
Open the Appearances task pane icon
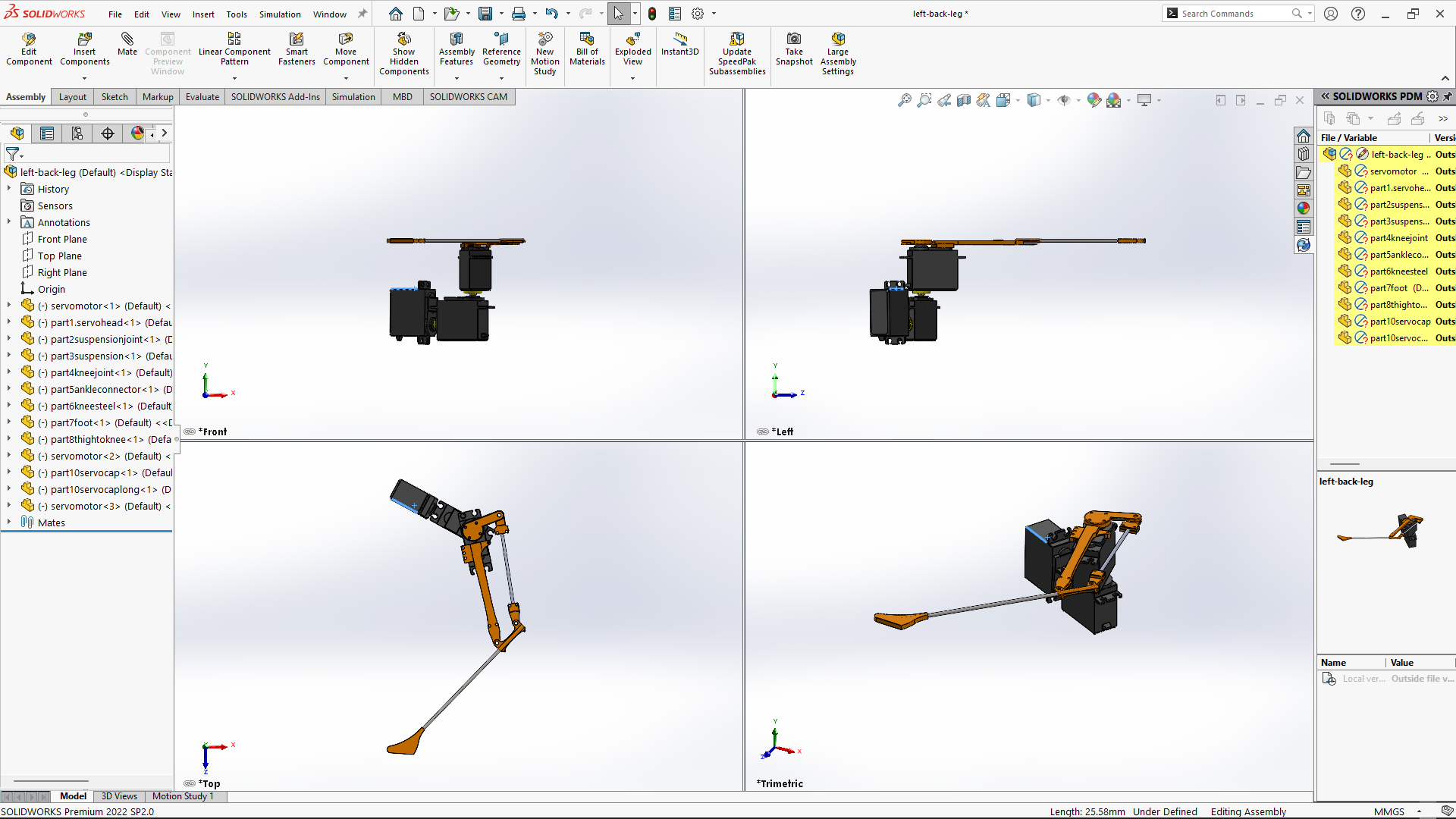[1303, 208]
